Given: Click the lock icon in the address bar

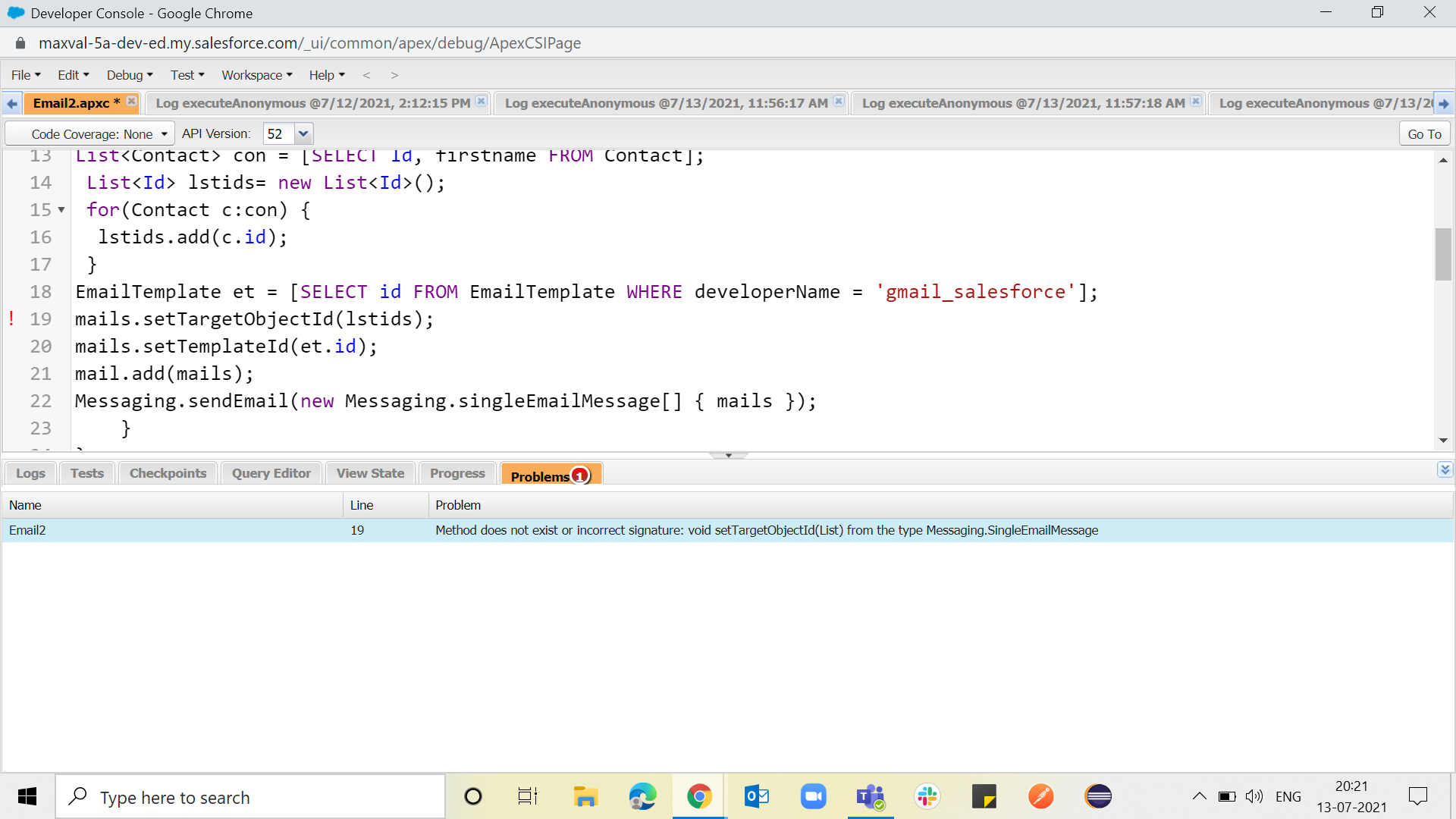Looking at the screenshot, I should pyautogui.click(x=20, y=43).
